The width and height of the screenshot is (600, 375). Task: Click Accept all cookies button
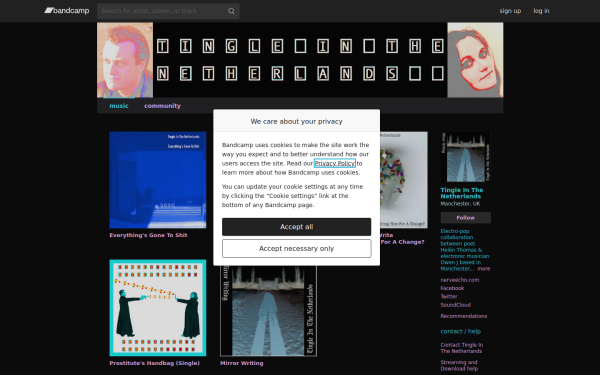(297, 227)
